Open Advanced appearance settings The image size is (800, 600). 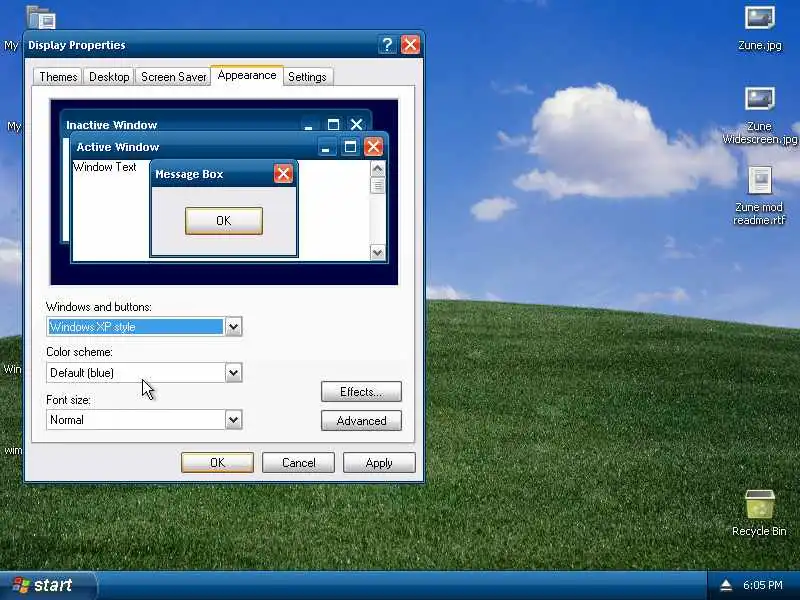361,421
